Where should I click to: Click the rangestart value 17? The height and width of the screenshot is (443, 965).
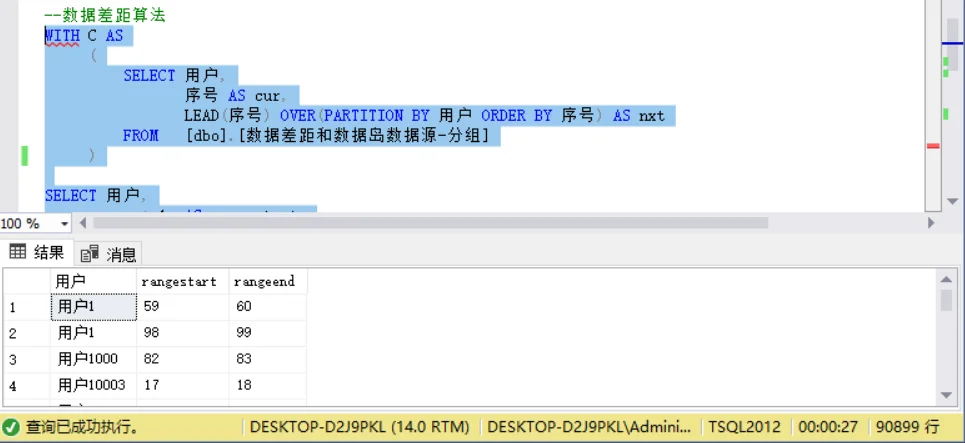[182, 385]
